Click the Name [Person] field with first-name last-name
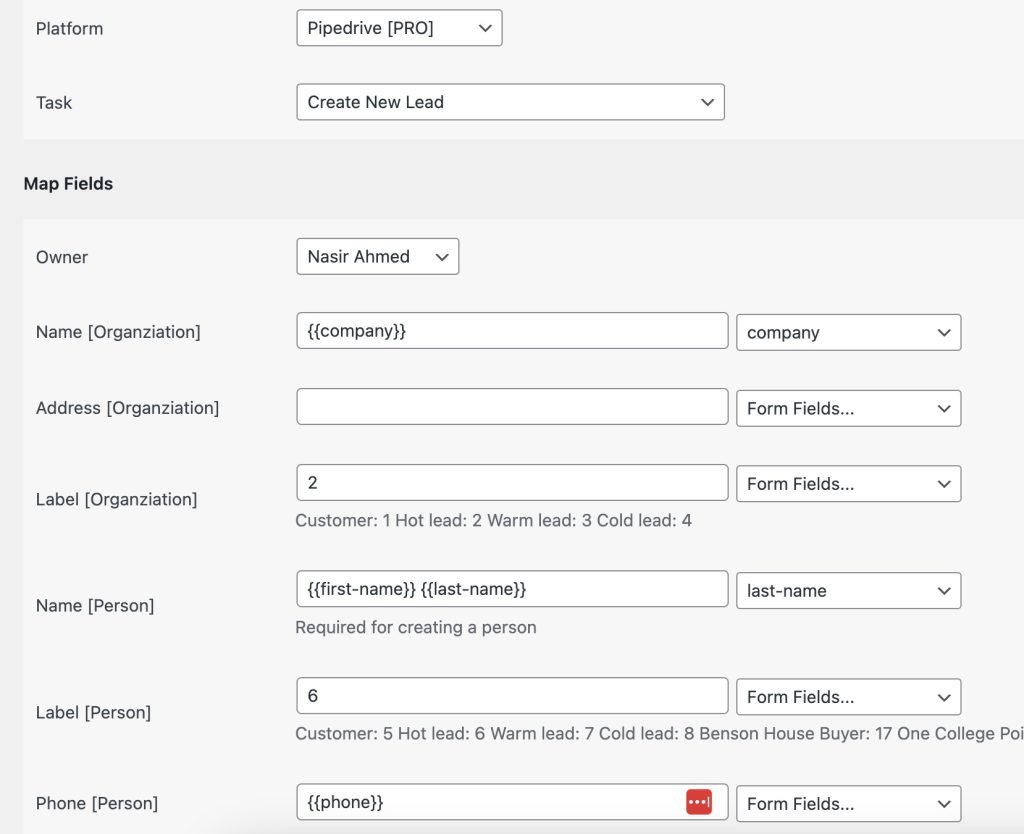The height and width of the screenshot is (834, 1024). click(512, 589)
